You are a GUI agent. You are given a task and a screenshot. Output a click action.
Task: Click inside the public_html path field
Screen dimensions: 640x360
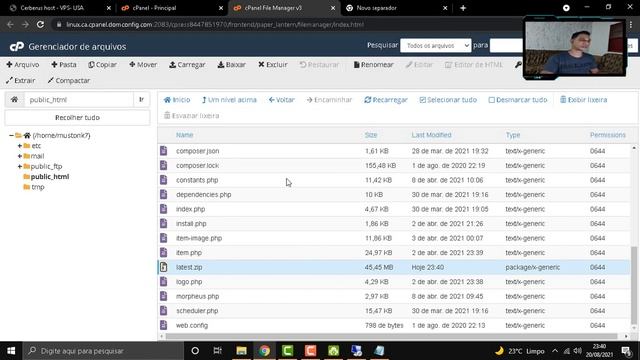point(79,100)
